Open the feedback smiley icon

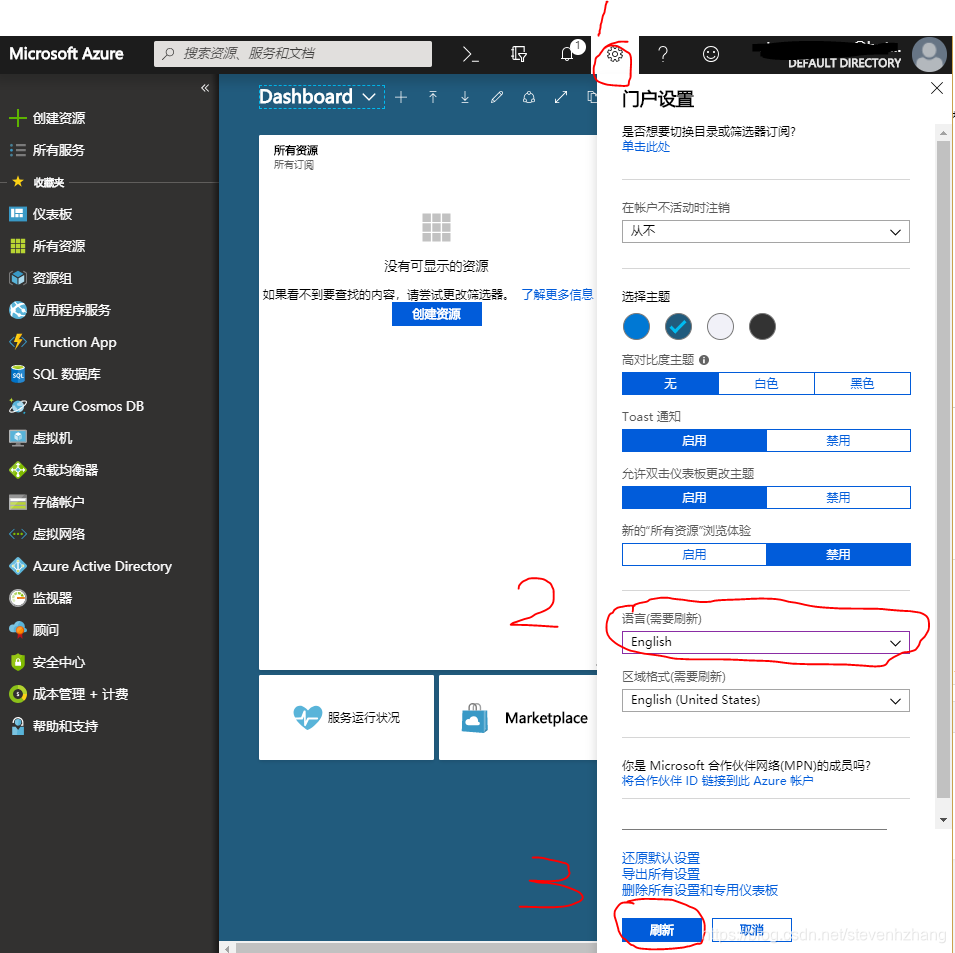711,54
